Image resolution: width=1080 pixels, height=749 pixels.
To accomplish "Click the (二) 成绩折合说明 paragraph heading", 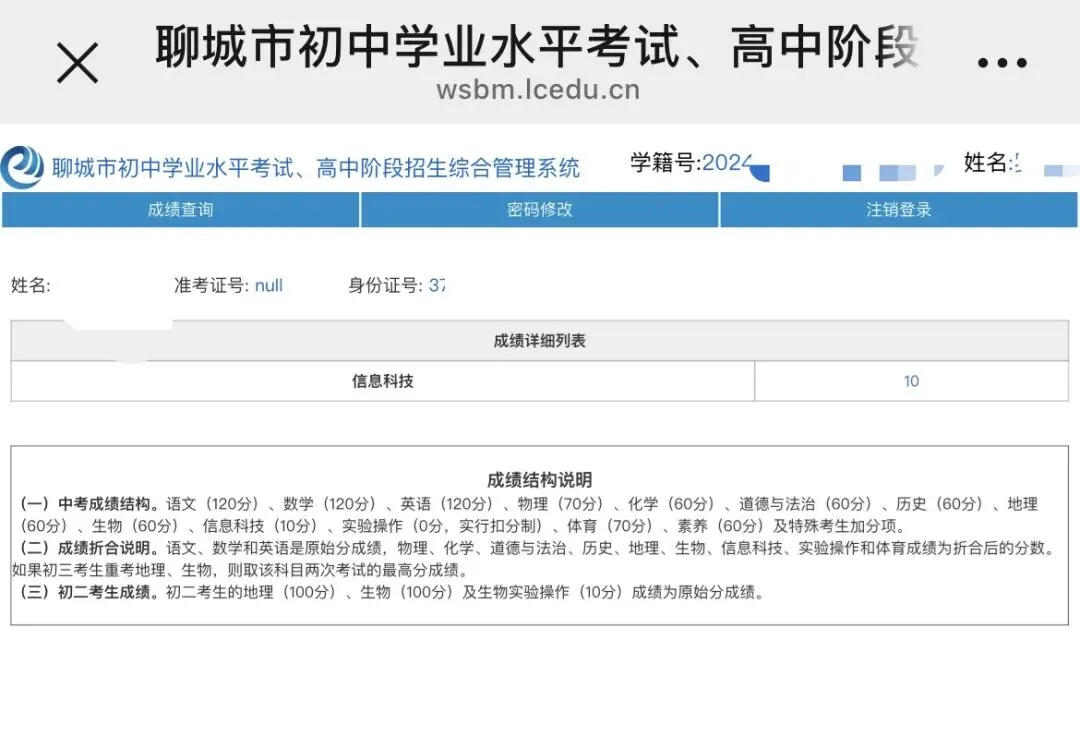I will 90,548.
